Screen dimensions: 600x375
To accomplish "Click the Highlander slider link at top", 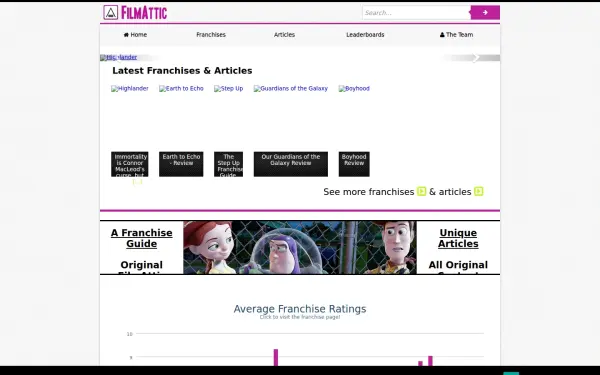I will coord(119,57).
